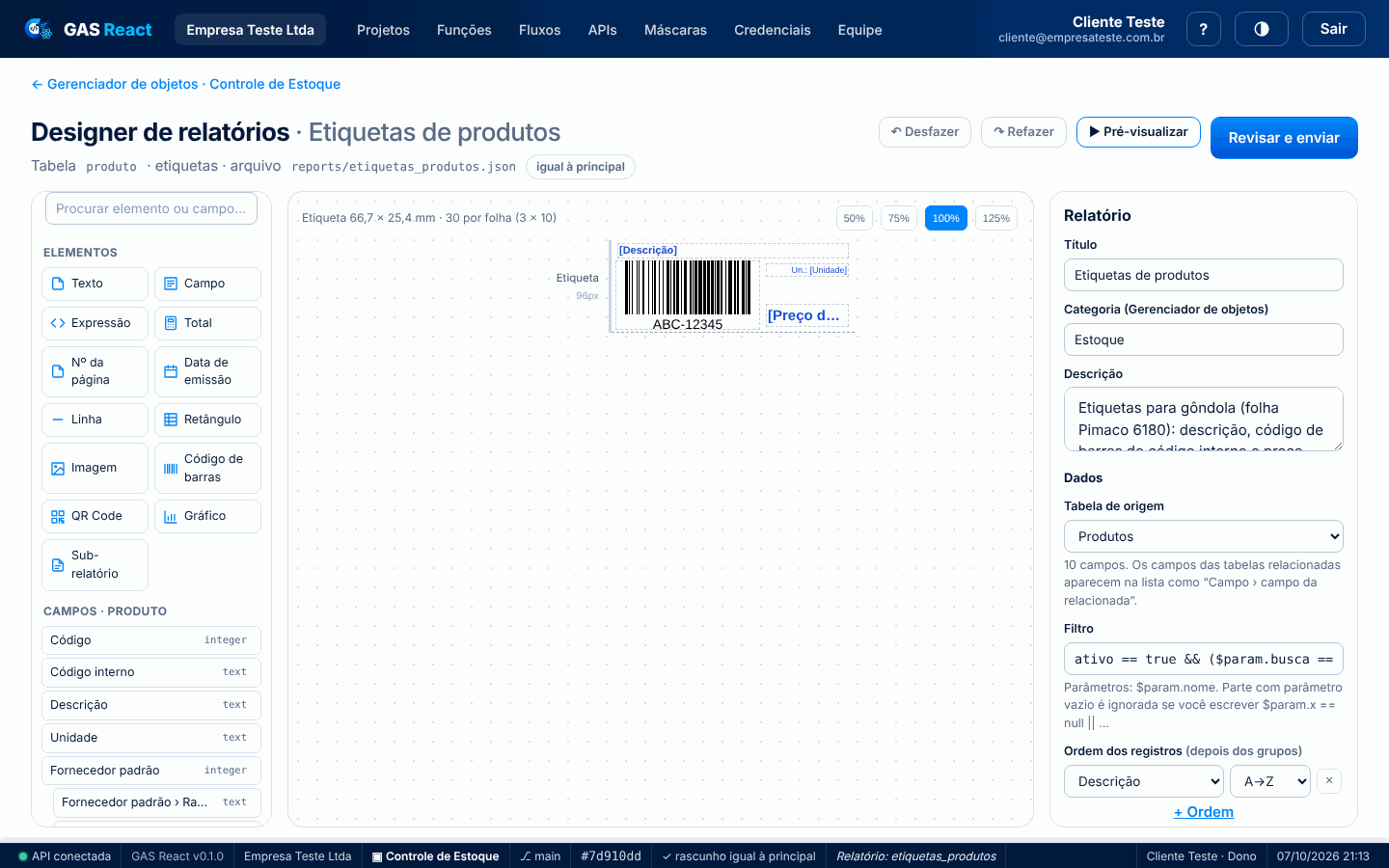Viewport: 1389px width, 868px height.
Task: Add Nº da página element
Action: 95,371
